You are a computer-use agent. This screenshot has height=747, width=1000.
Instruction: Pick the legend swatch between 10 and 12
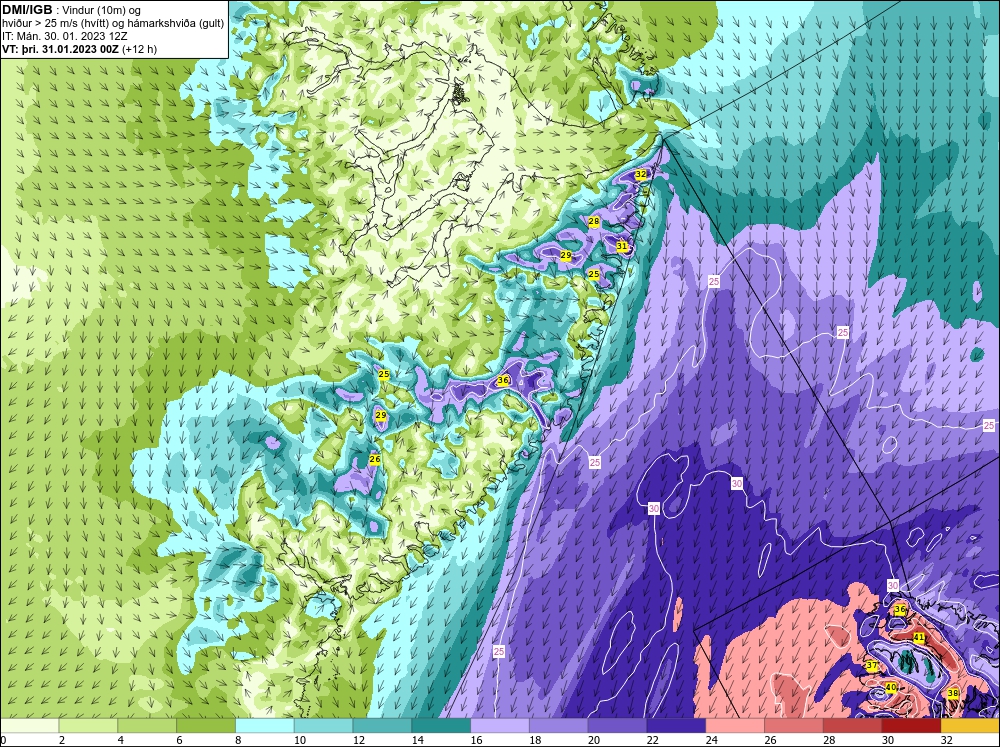tap(323, 726)
